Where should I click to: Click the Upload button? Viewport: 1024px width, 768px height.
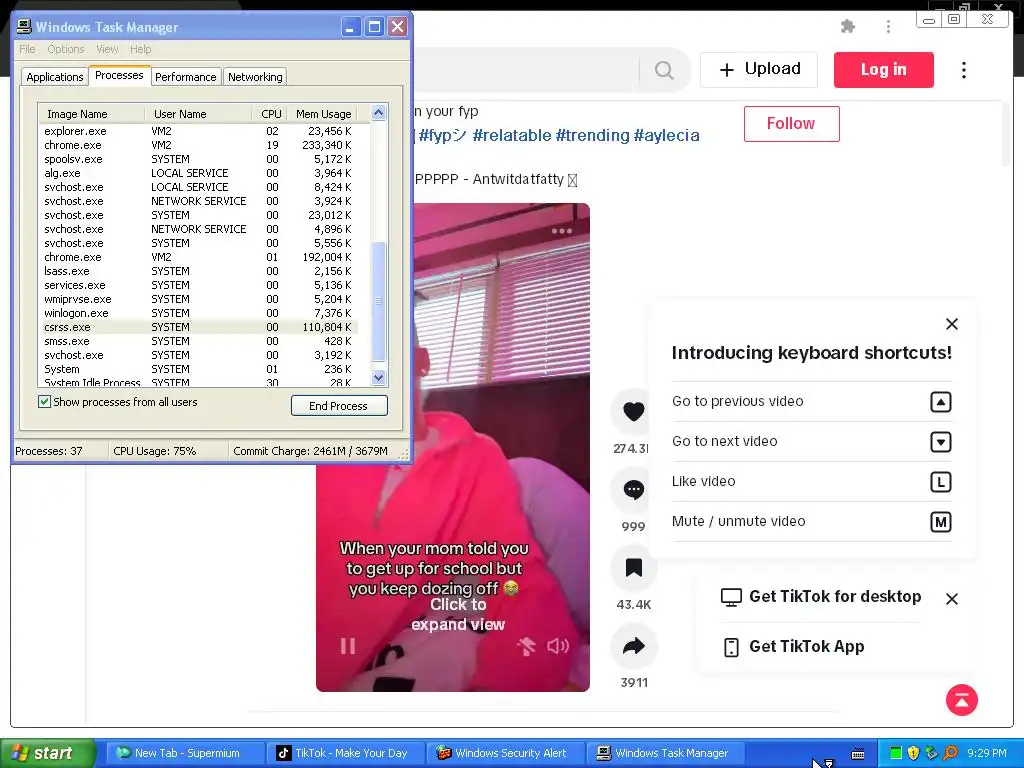[x=759, y=69]
